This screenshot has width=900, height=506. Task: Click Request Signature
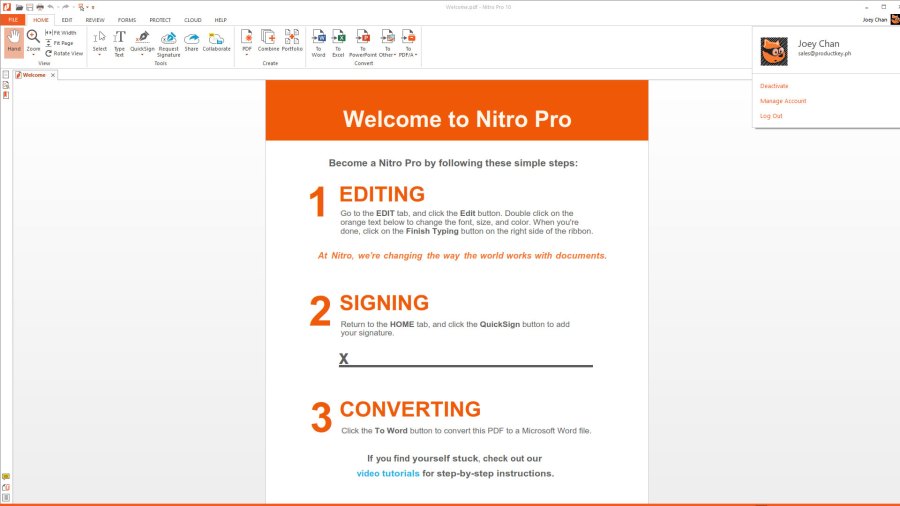(169, 44)
